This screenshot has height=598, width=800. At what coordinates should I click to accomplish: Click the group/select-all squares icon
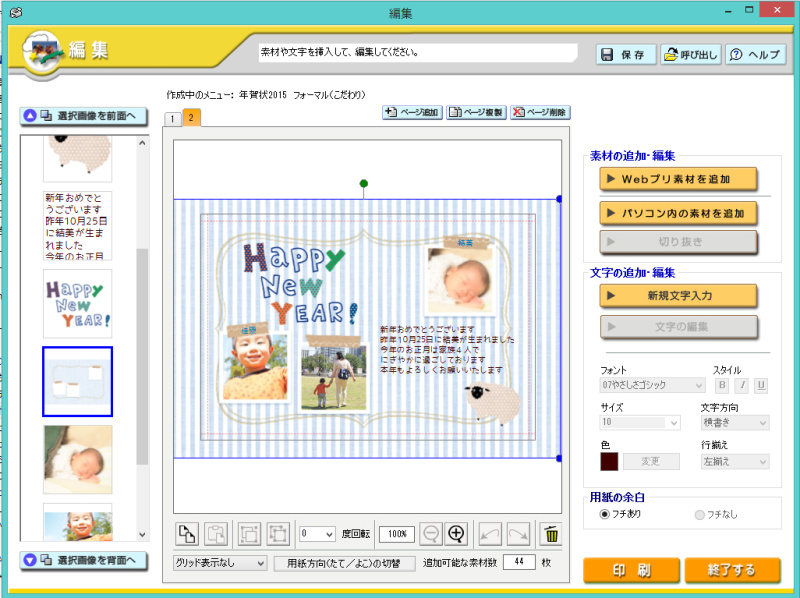(x=278, y=534)
